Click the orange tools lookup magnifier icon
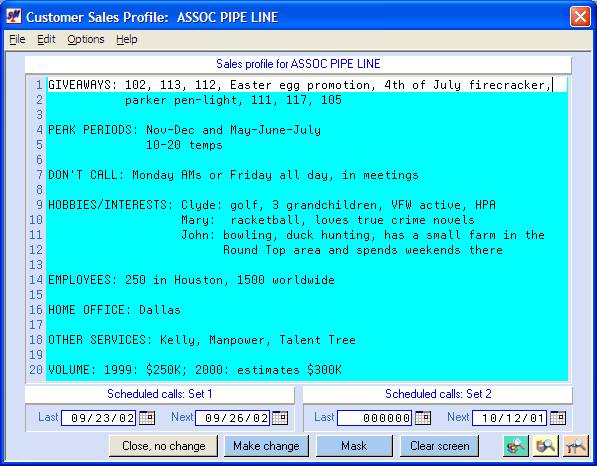 [576, 446]
